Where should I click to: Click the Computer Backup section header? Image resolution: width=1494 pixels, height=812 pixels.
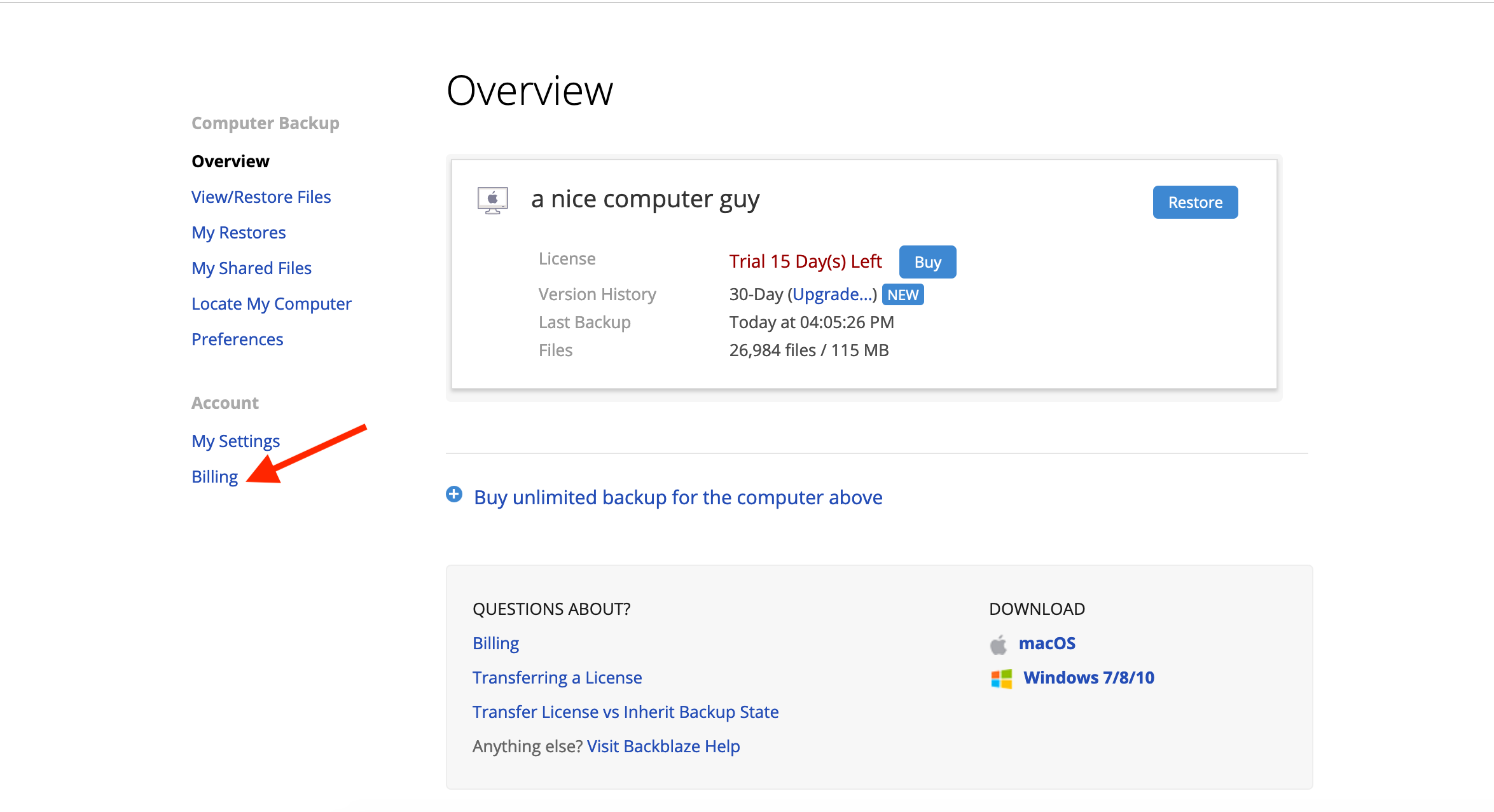tap(265, 123)
